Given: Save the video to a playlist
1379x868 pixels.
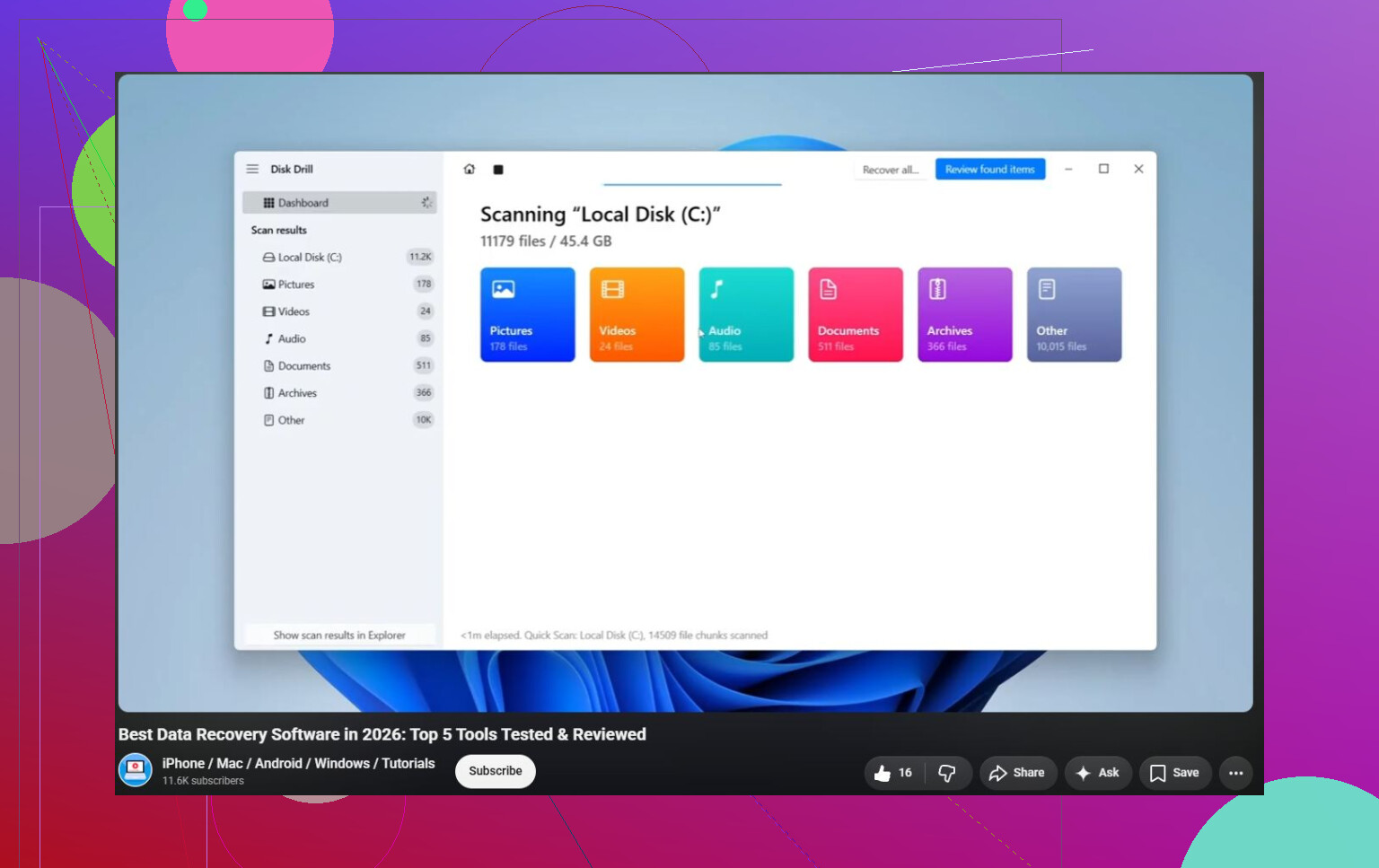Looking at the screenshot, I should tap(1175, 773).
